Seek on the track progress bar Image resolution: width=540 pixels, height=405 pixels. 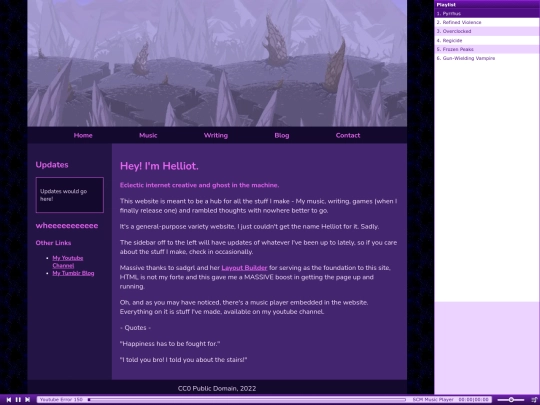coord(247,399)
